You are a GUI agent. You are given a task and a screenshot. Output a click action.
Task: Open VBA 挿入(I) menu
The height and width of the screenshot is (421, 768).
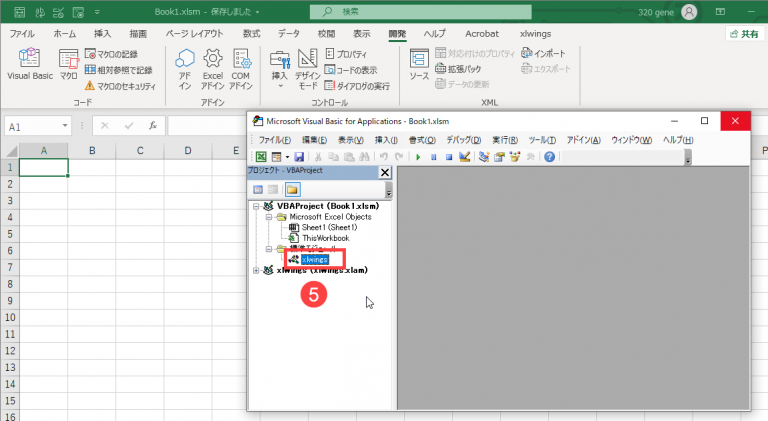click(x=386, y=140)
